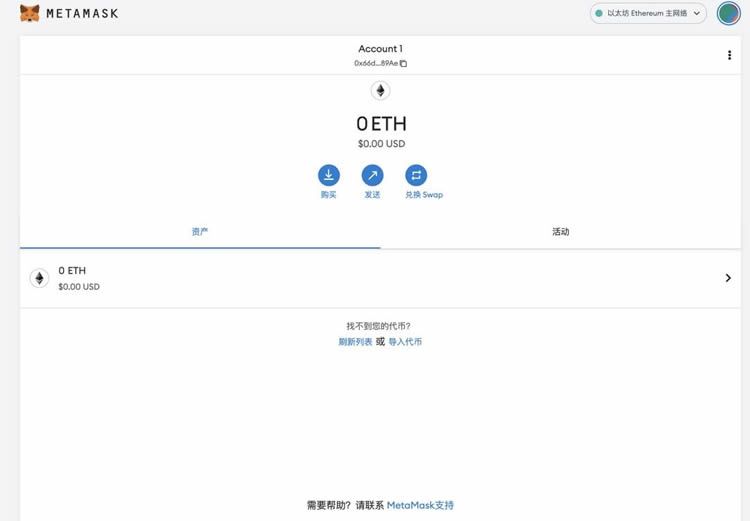This screenshot has width=750, height=521.
Task: Click the Swap (兑换 Swap) icon
Action: [416, 175]
